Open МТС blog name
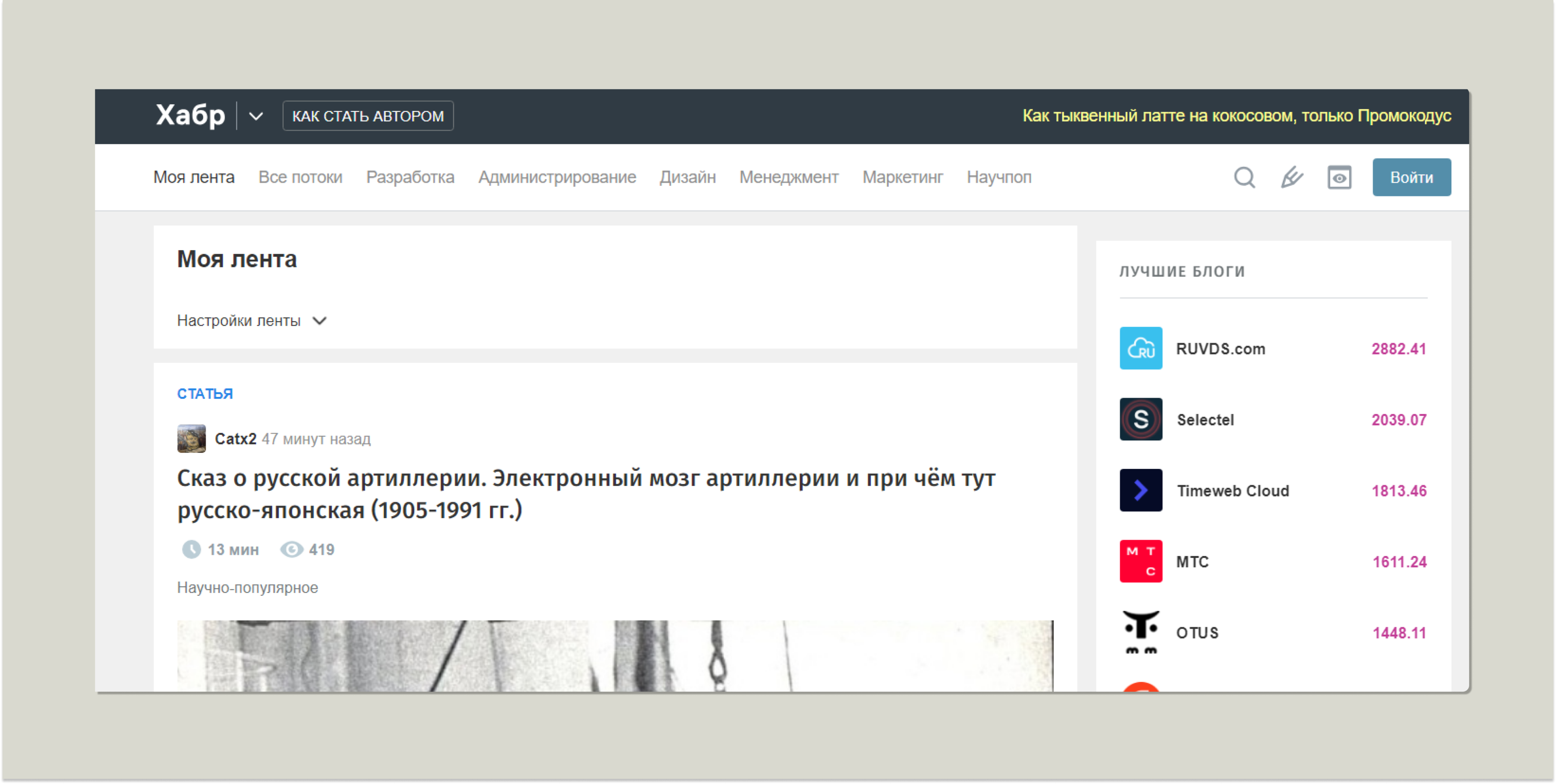Image resolution: width=1556 pixels, height=784 pixels. (1192, 562)
